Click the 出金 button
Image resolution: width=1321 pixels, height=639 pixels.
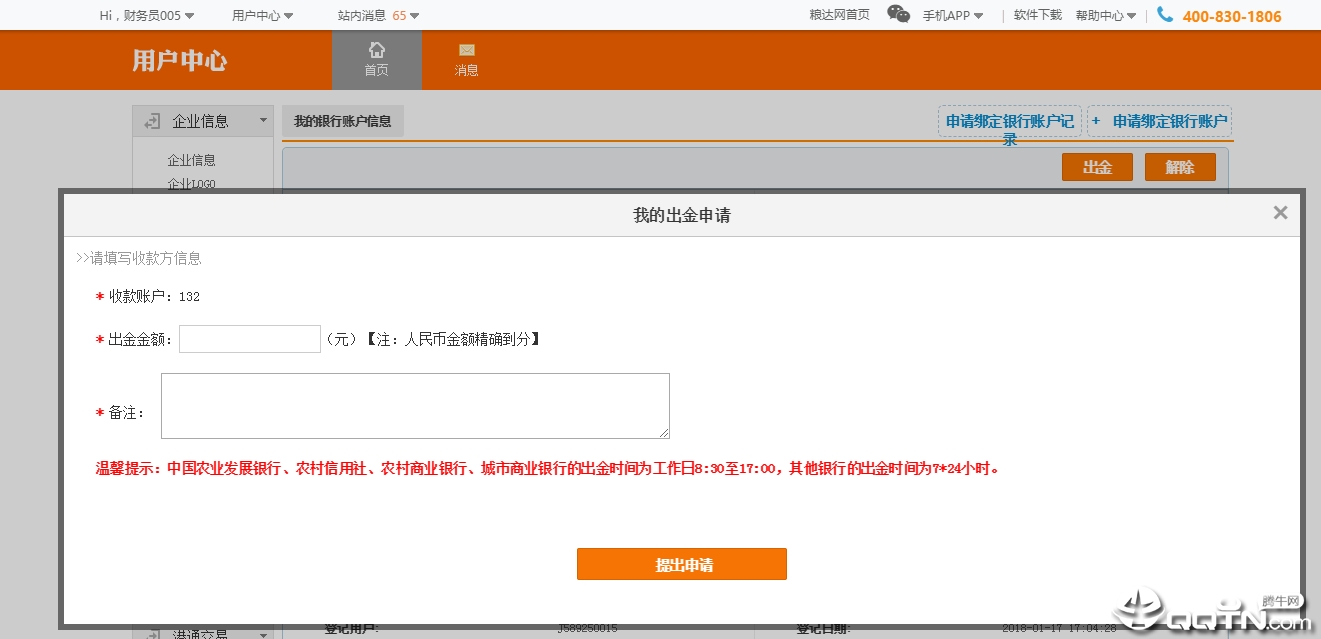(x=1097, y=167)
